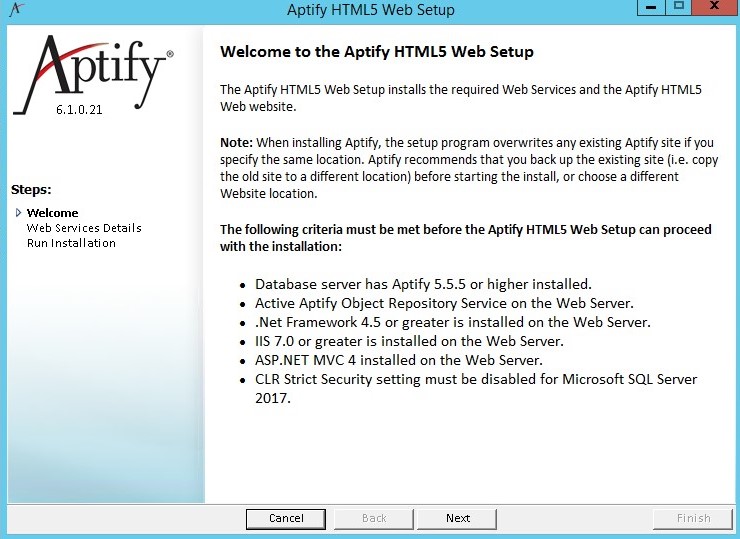This screenshot has width=740, height=539.
Task: Click the 'Welcome to the Aptify HTML5 Web Setup' heading
Action: point(377,51)
